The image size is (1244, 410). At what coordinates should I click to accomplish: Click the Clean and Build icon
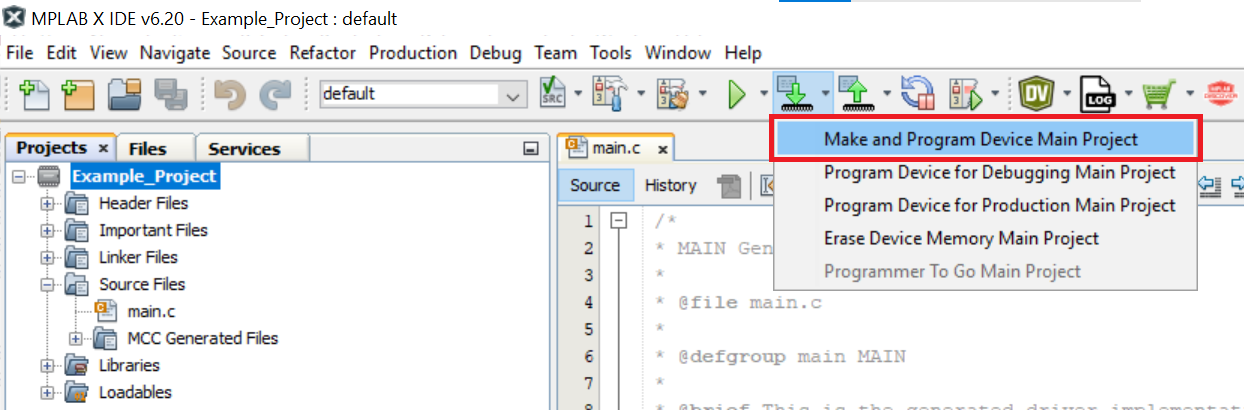[671, 94]
